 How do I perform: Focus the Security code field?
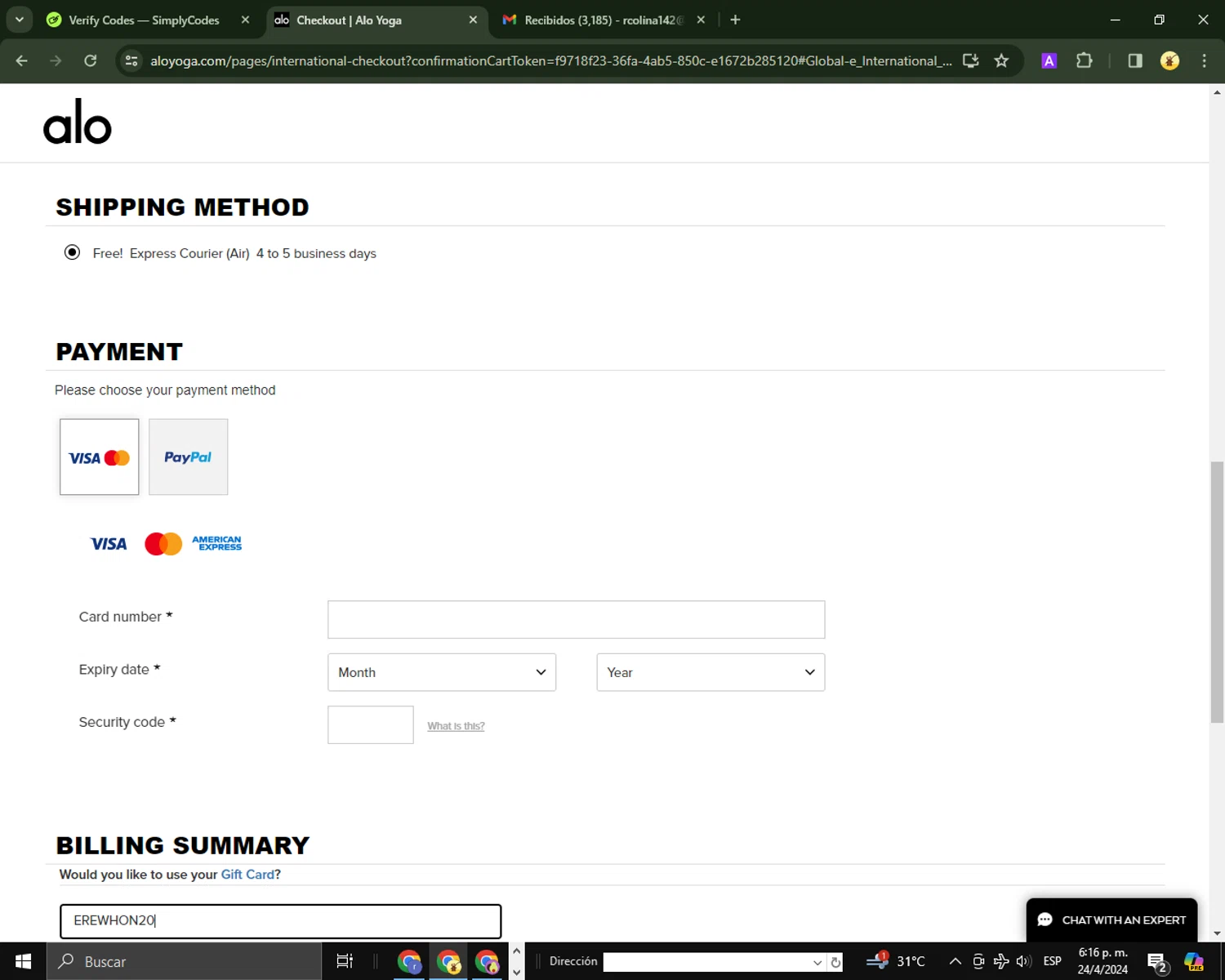point(371,725)
